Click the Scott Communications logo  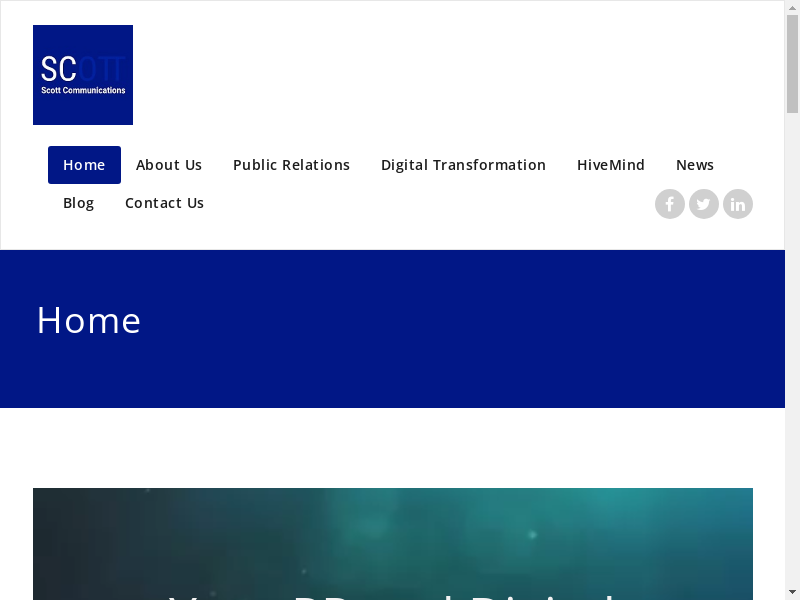point(83,75)
